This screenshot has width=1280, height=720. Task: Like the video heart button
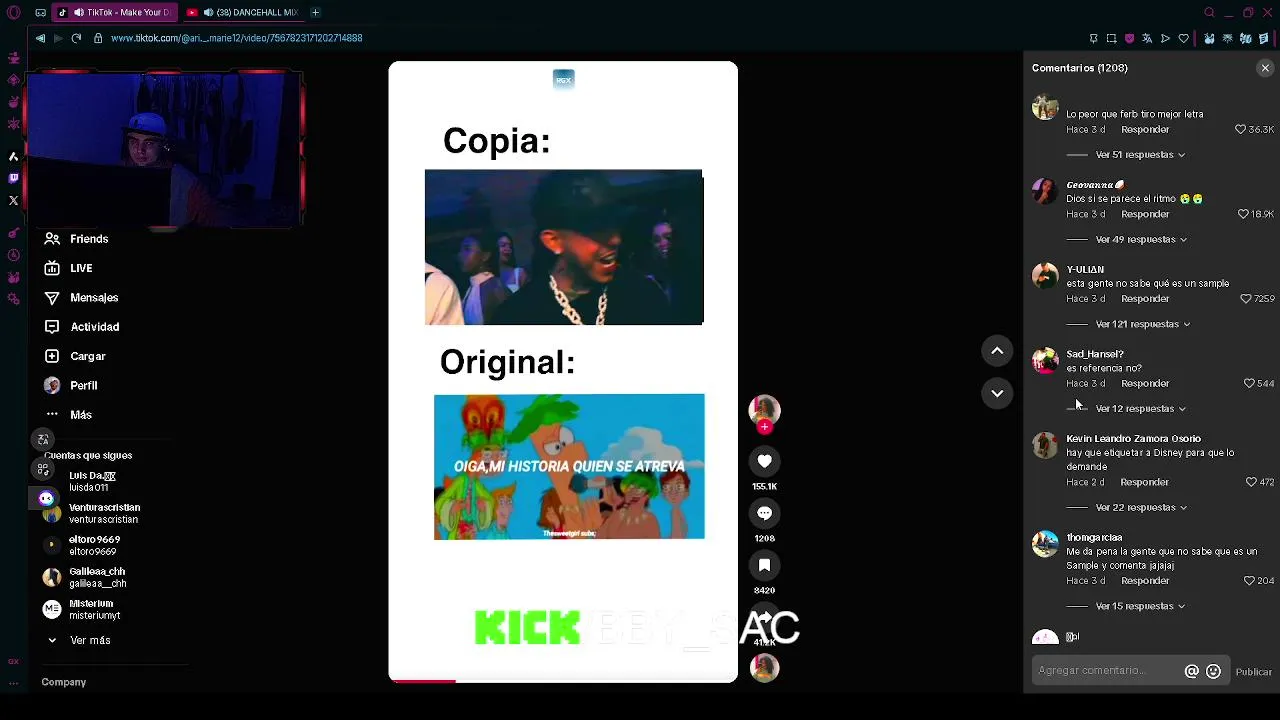pyautogui.click(x=764, y=461)
